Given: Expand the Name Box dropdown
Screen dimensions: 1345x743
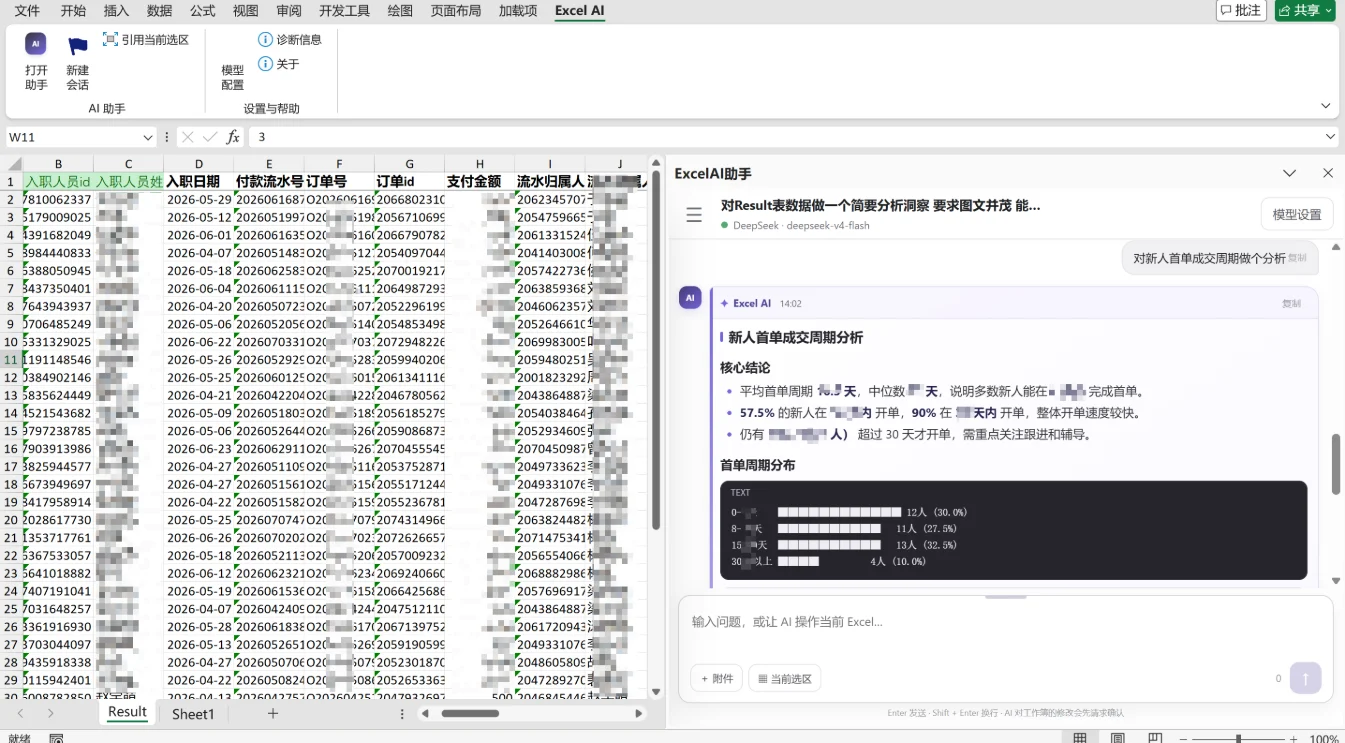Looking at the screenshot, I should coord(148,137).
